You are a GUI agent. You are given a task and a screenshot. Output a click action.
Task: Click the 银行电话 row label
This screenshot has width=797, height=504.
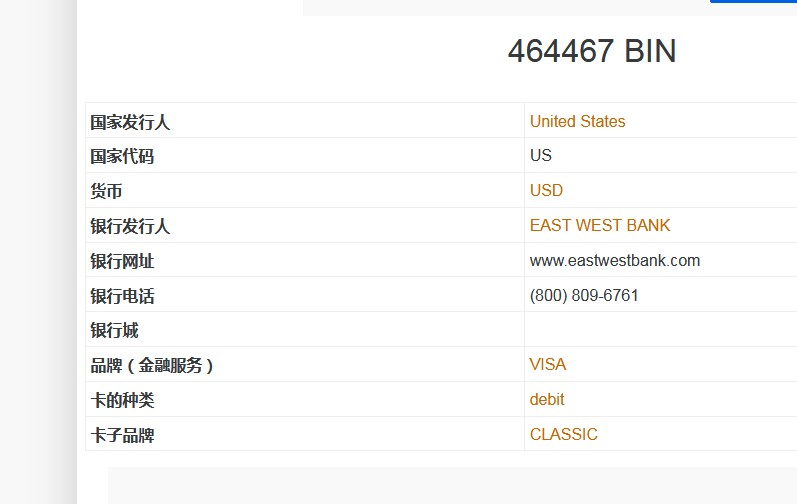tap(122, 296)
